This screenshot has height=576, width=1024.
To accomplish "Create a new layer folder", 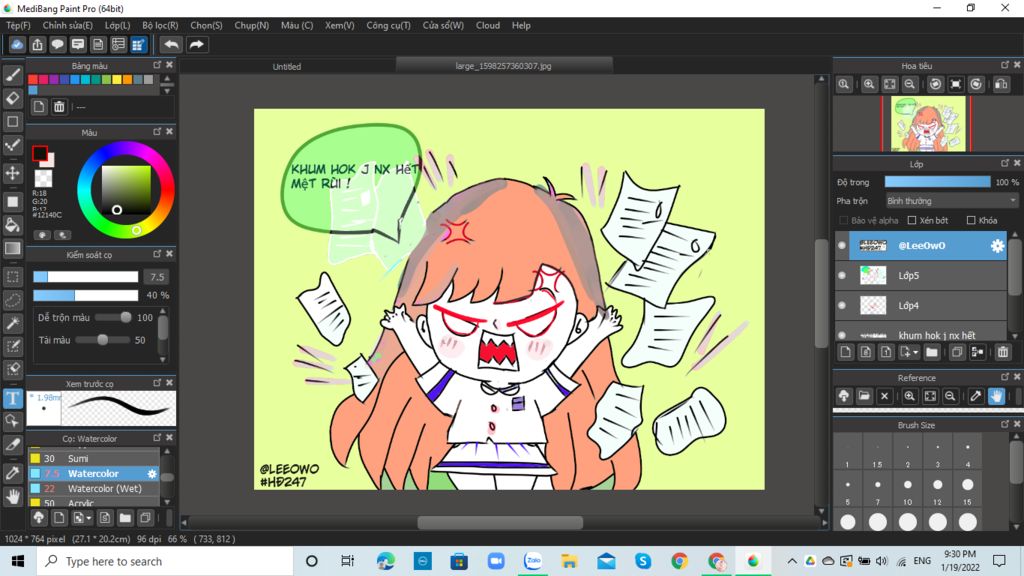I will pos(932,352).
